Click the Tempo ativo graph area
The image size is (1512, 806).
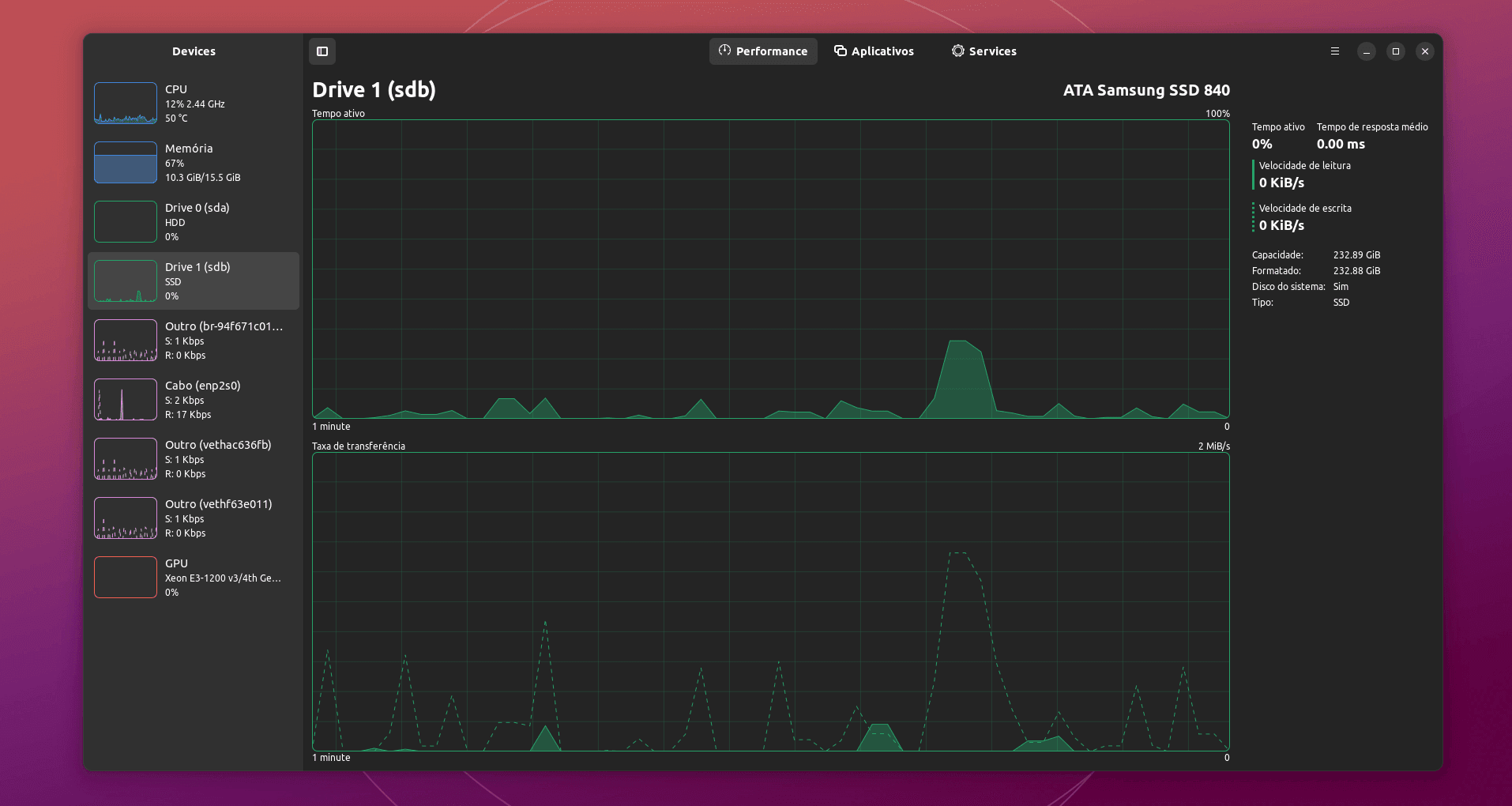(x=770, y=269)
